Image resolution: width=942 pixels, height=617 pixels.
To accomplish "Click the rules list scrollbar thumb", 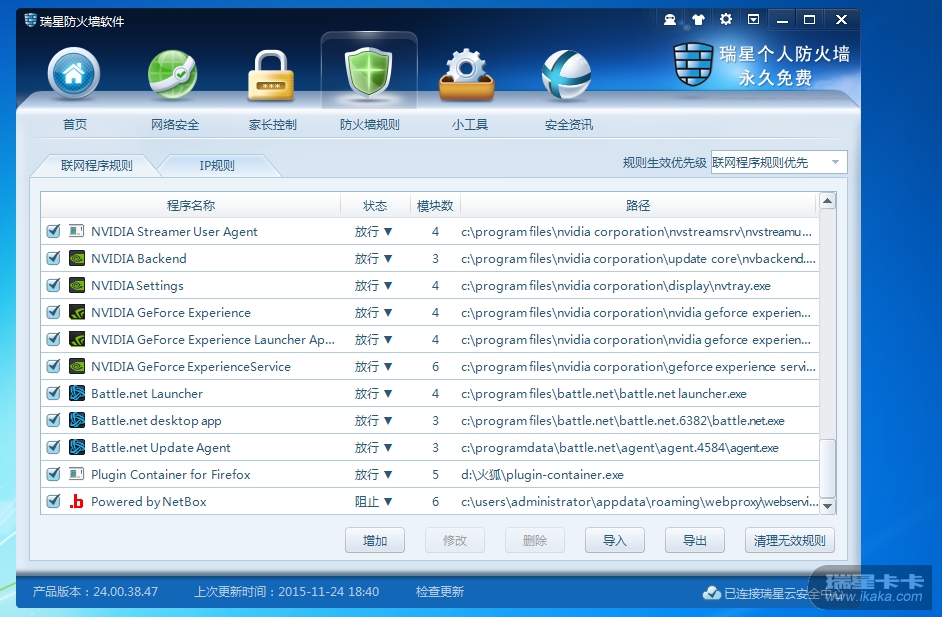I will 827,469.
